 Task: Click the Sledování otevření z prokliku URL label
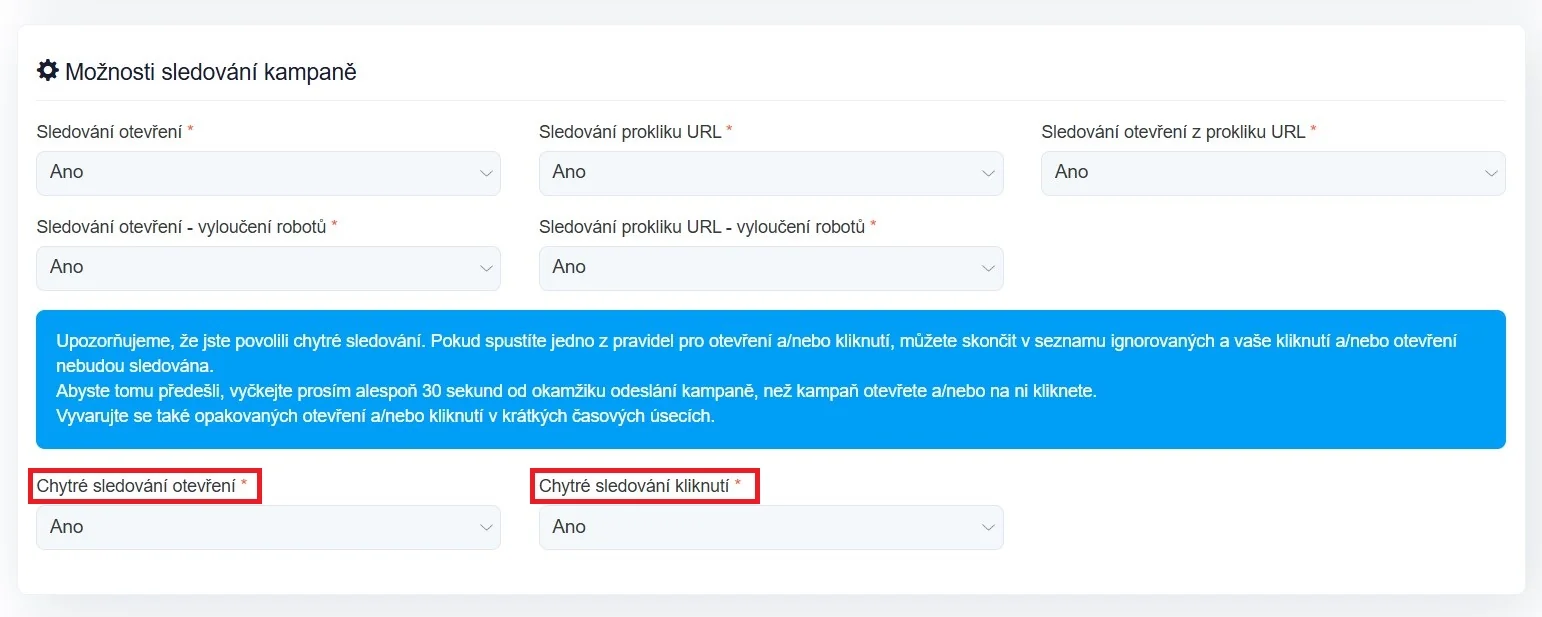(1173, 132)
